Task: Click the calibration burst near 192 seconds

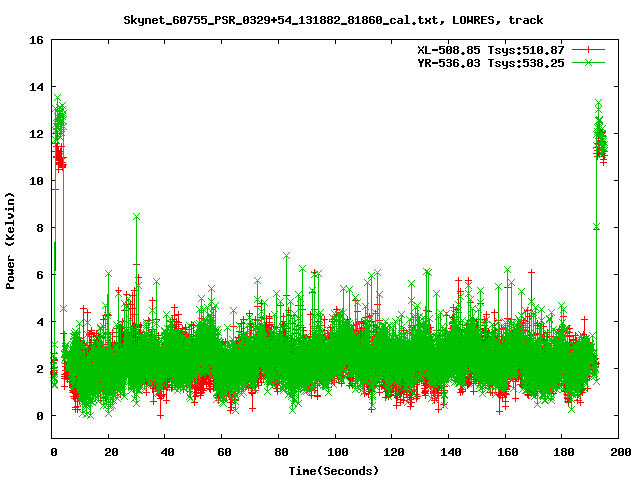Action: click(600, 131)
